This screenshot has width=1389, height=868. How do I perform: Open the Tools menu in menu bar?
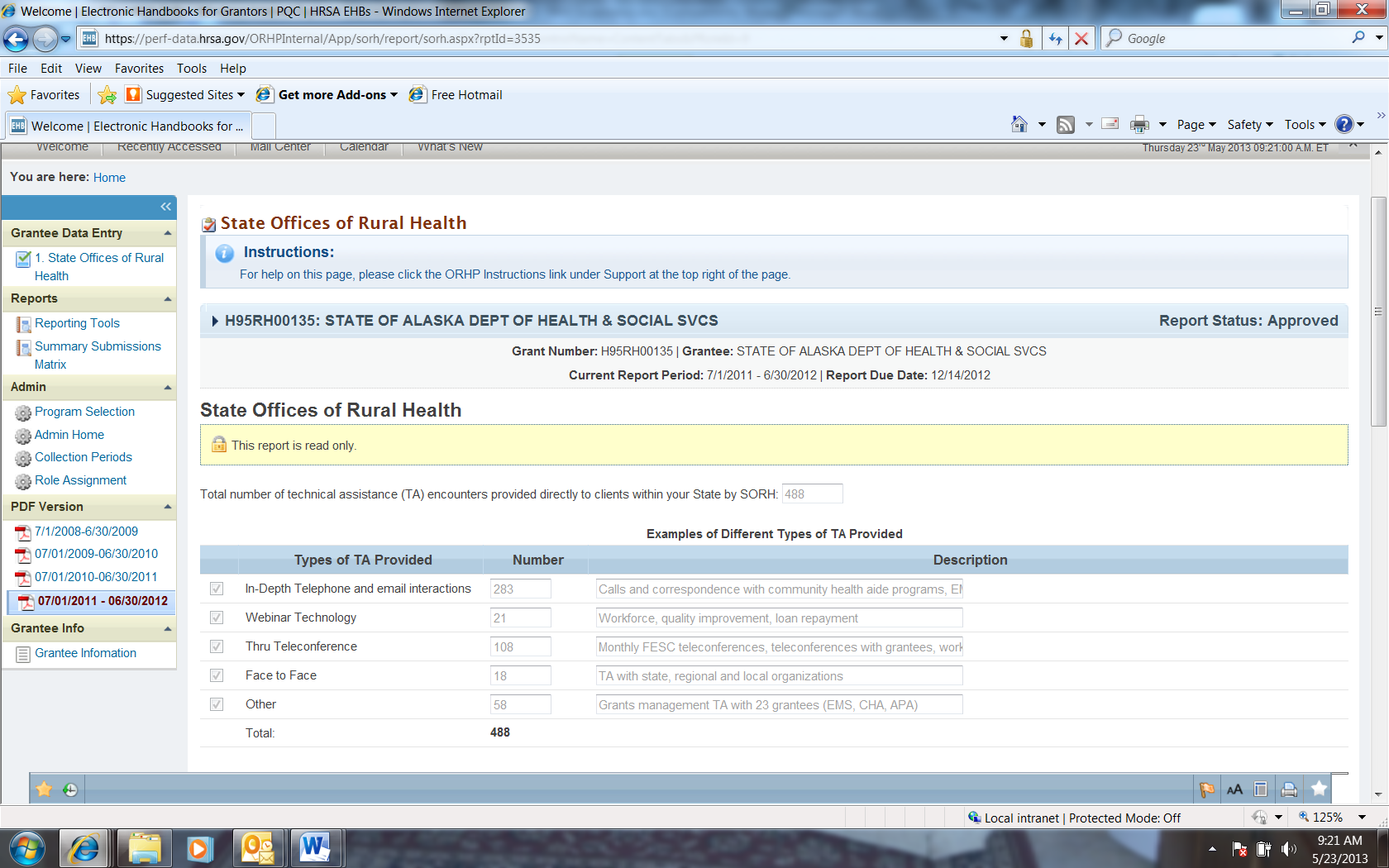tap(191, 69)
